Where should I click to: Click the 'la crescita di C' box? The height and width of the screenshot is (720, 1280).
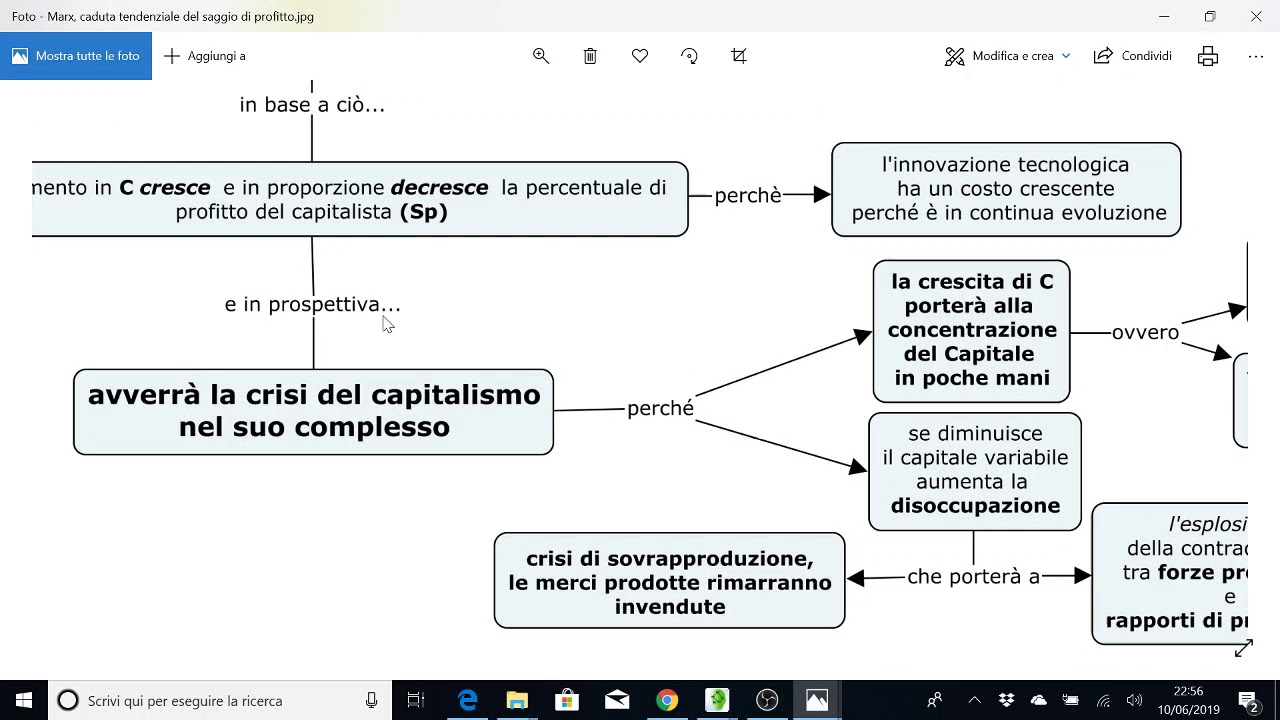tap(971, 331)
